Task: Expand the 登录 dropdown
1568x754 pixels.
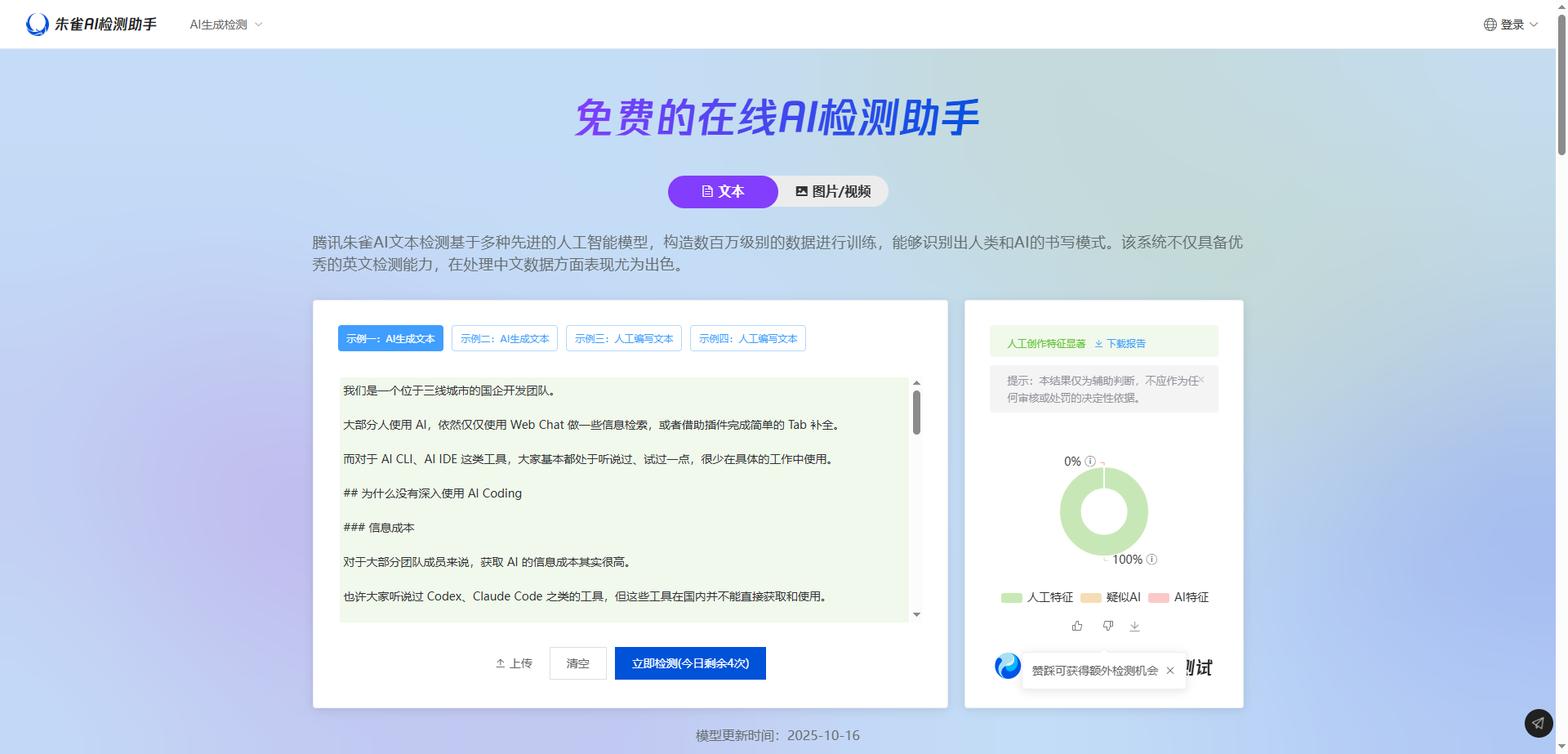Action: point(1519,25)
